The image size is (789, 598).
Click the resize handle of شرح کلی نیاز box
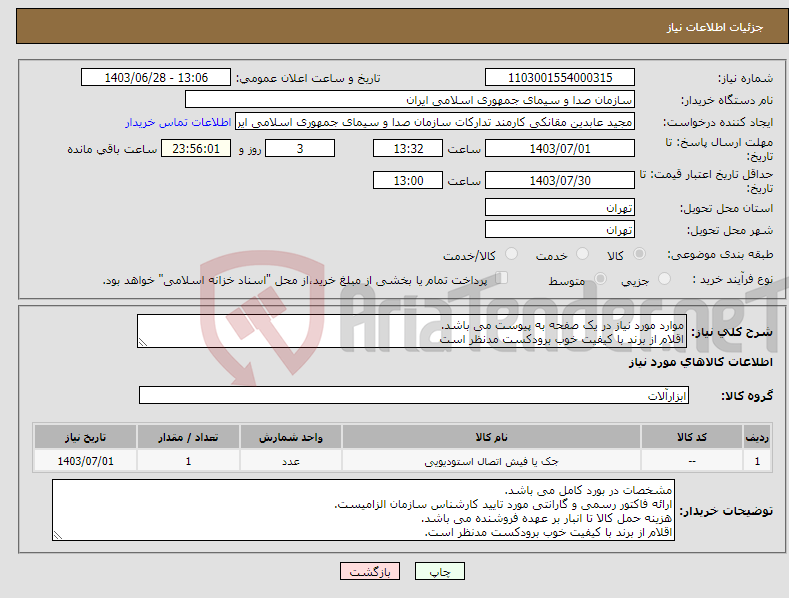click(x=143, y=342)
